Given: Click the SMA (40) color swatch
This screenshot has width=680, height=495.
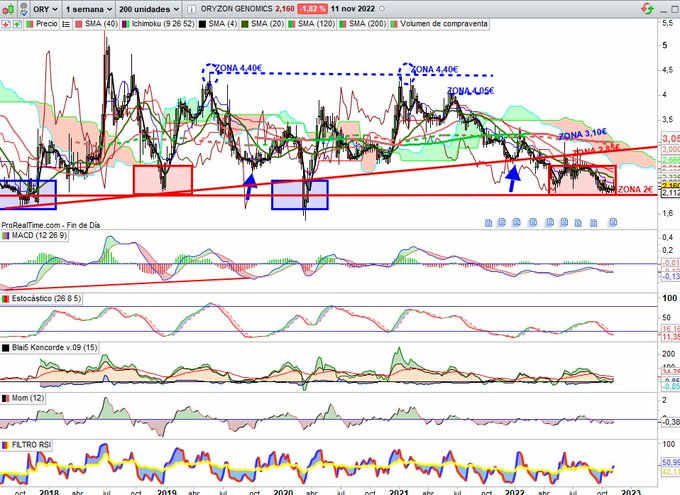Looking at the screenshot, I should (78, 24).
